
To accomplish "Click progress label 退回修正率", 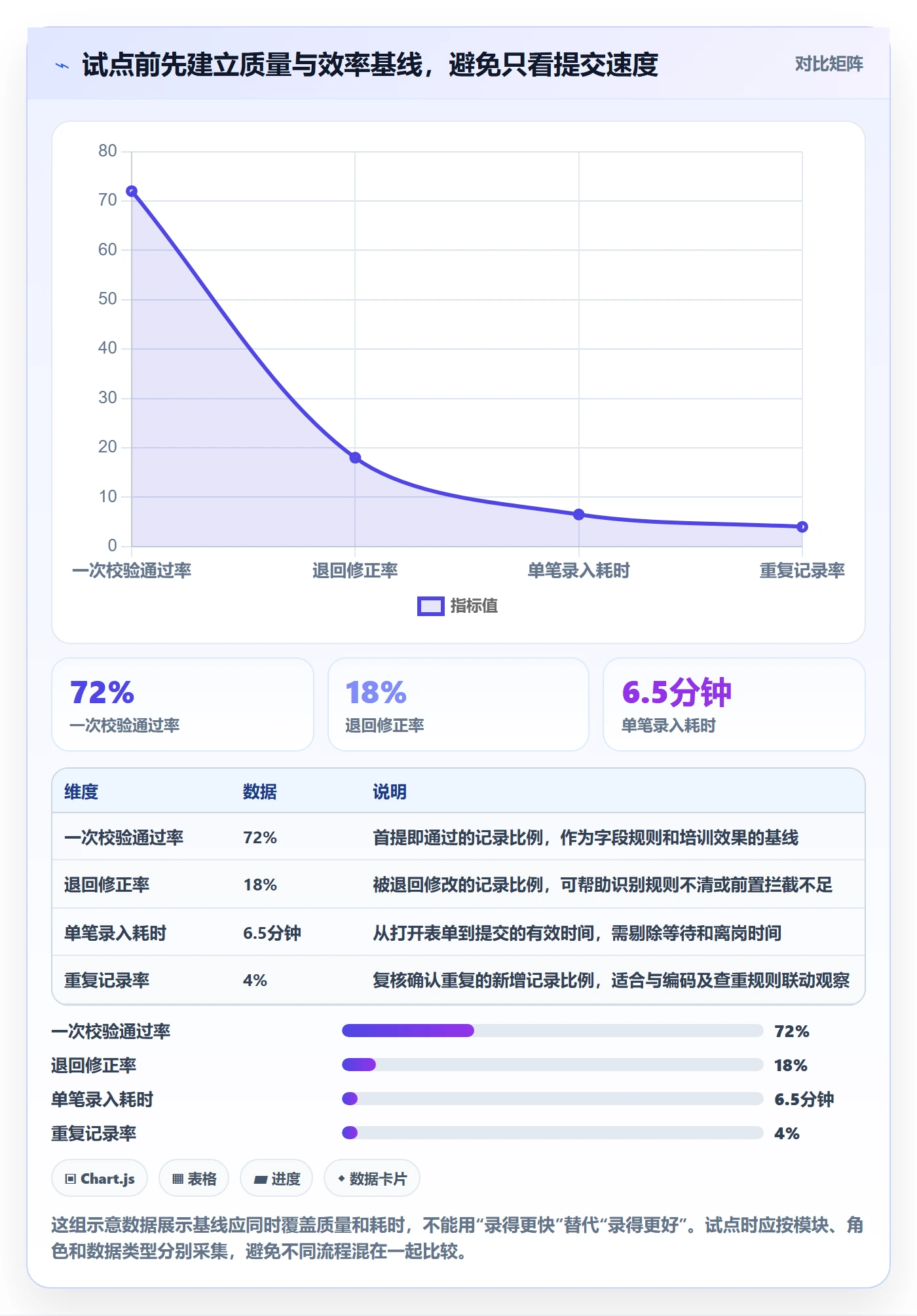I will 94,1066.
